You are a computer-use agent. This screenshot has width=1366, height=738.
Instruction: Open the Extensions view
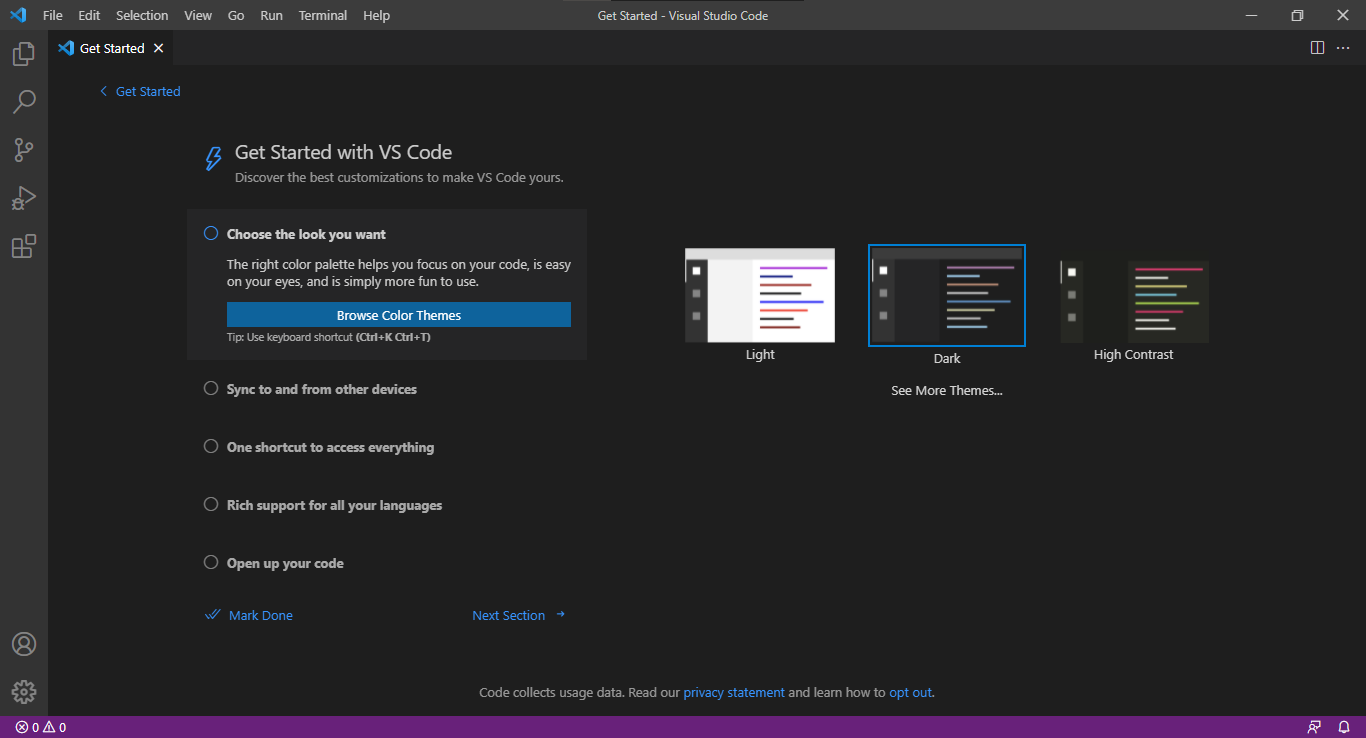pos(24,246)
